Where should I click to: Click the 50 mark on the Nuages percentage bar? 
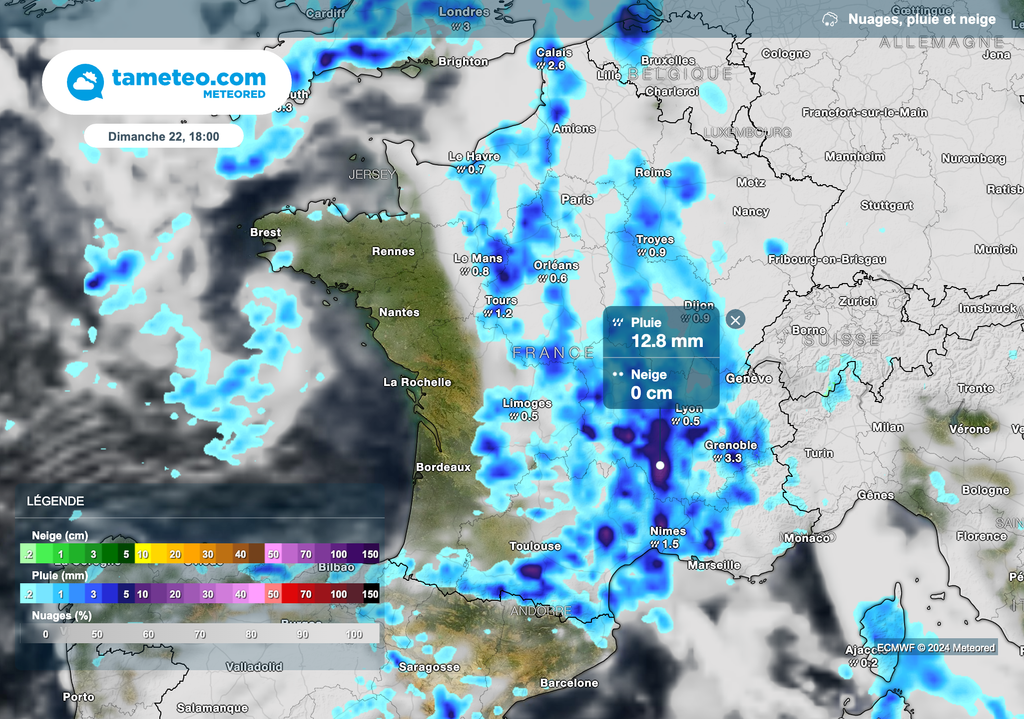(96, 633)
